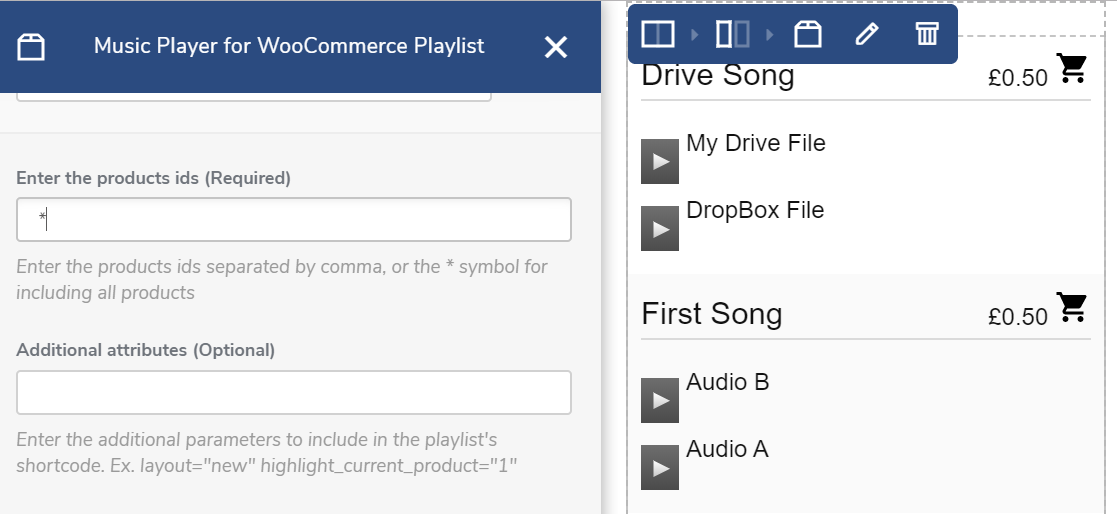The image size is (1117, 514).
Task: Select the row layout icon in blue toolbar
Action: (658, 33)
